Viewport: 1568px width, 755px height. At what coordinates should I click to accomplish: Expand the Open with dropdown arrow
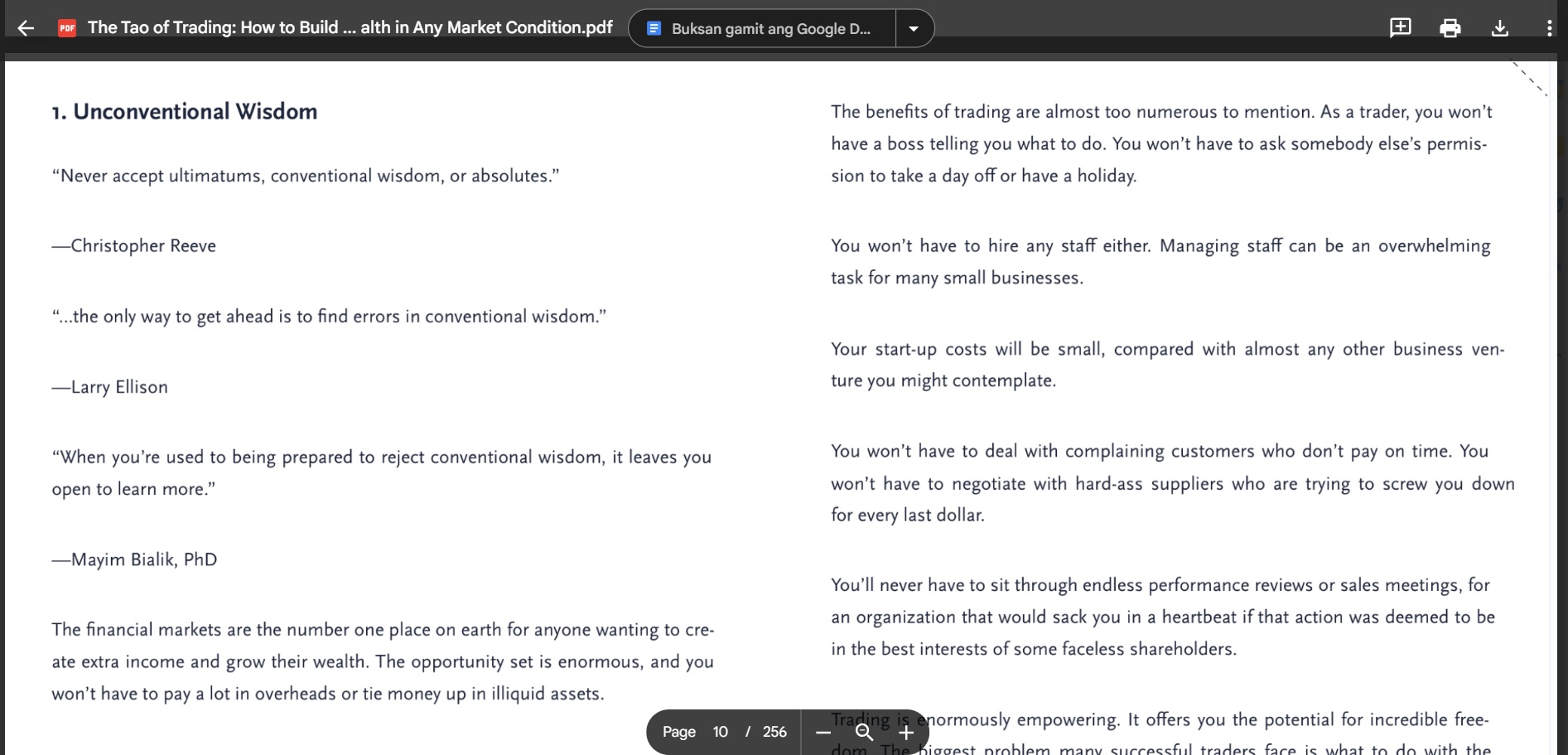tap(914, 28)
